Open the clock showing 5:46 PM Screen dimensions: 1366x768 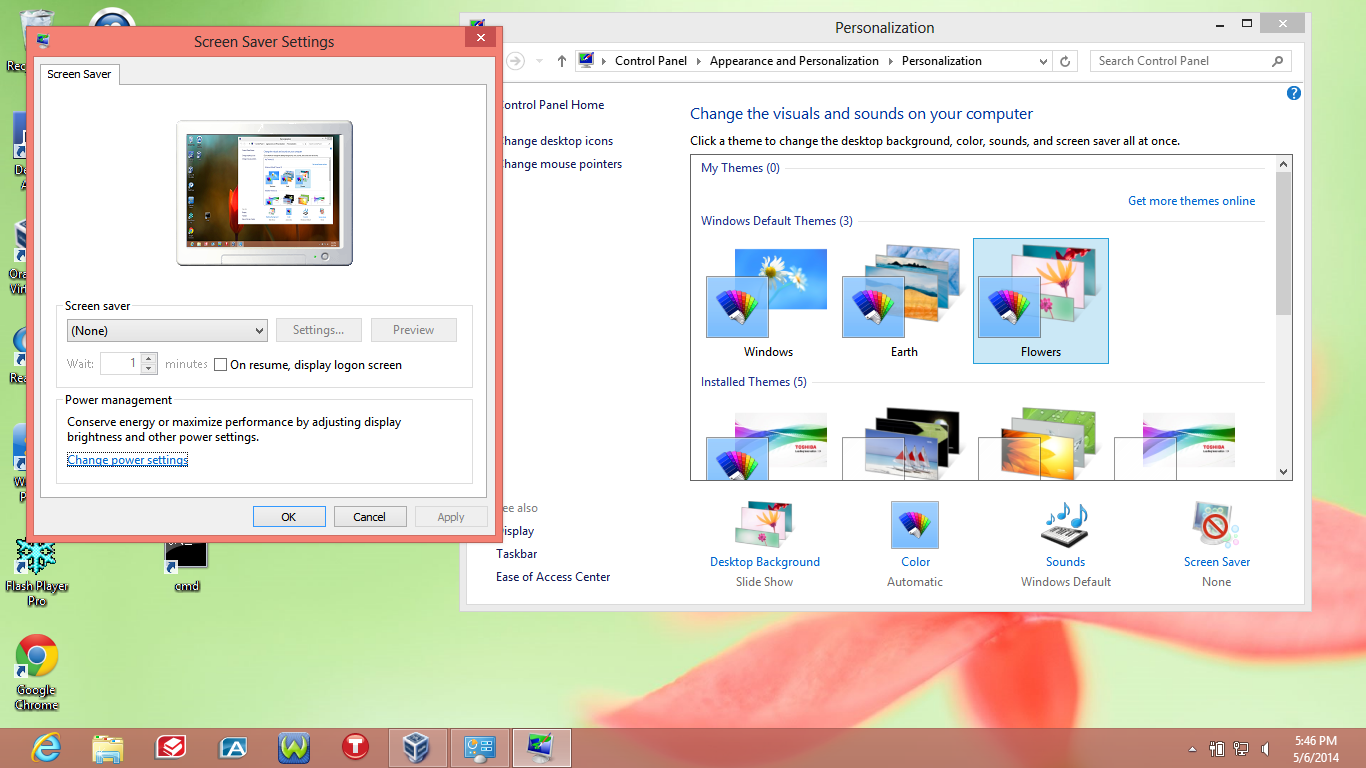1315,749
